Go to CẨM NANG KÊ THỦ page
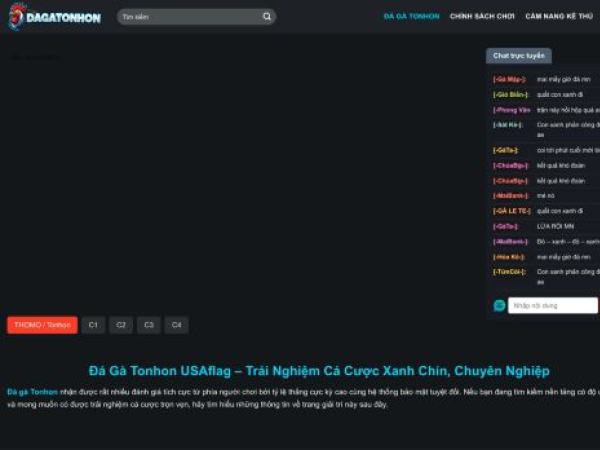This screenshot has width=600, height=450. 559,17
